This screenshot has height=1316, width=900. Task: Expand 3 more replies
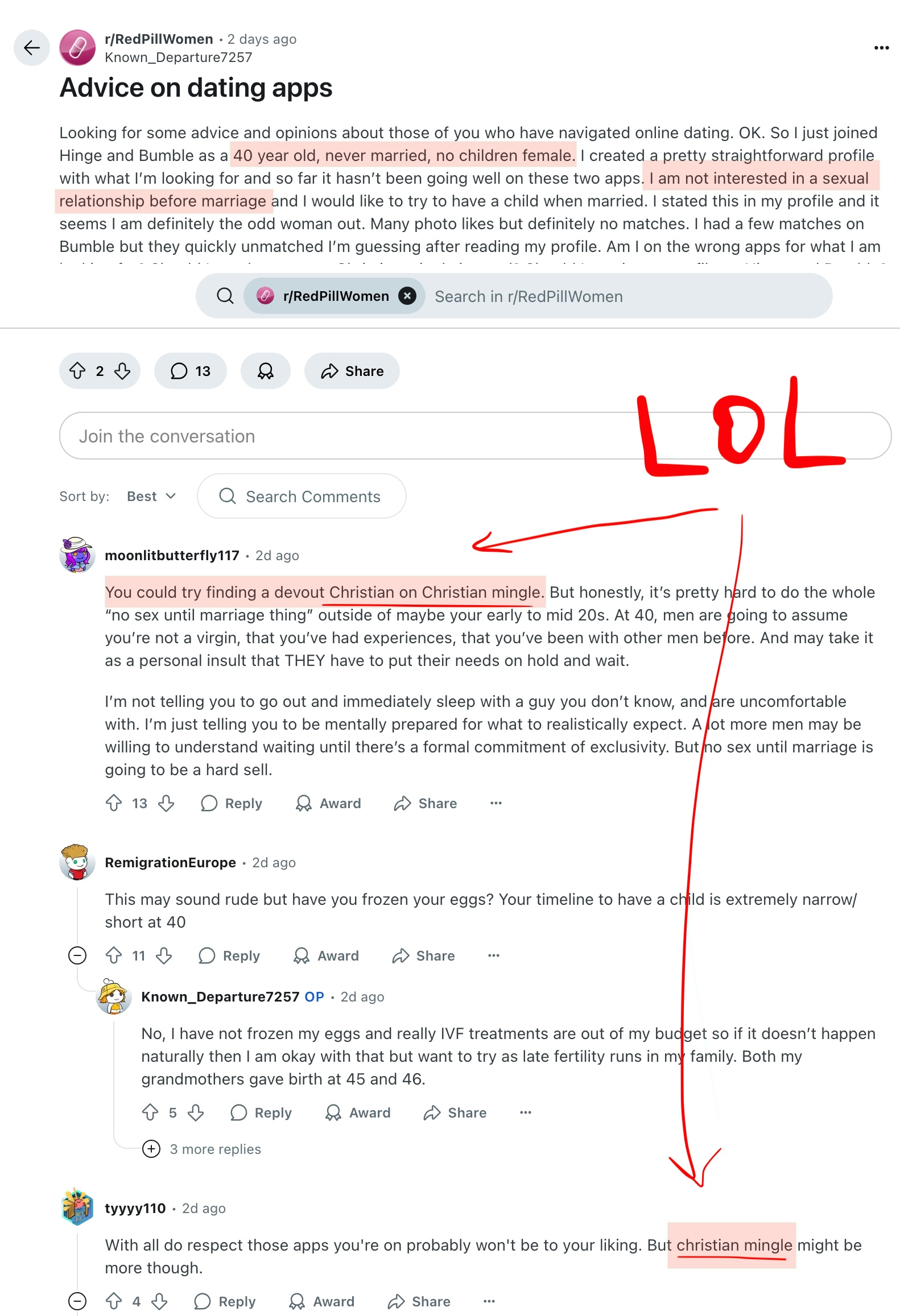(x=202, y=1149)
